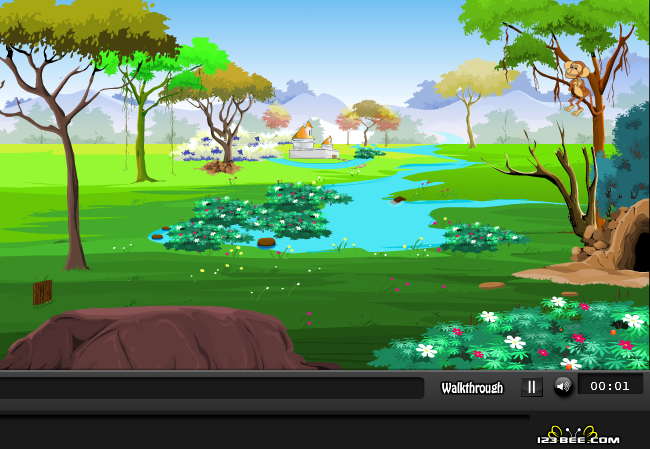The width and height of the screenshot is (650, 449).
Task: Pause the game with the pause button
Action: [x=532, y=387]
